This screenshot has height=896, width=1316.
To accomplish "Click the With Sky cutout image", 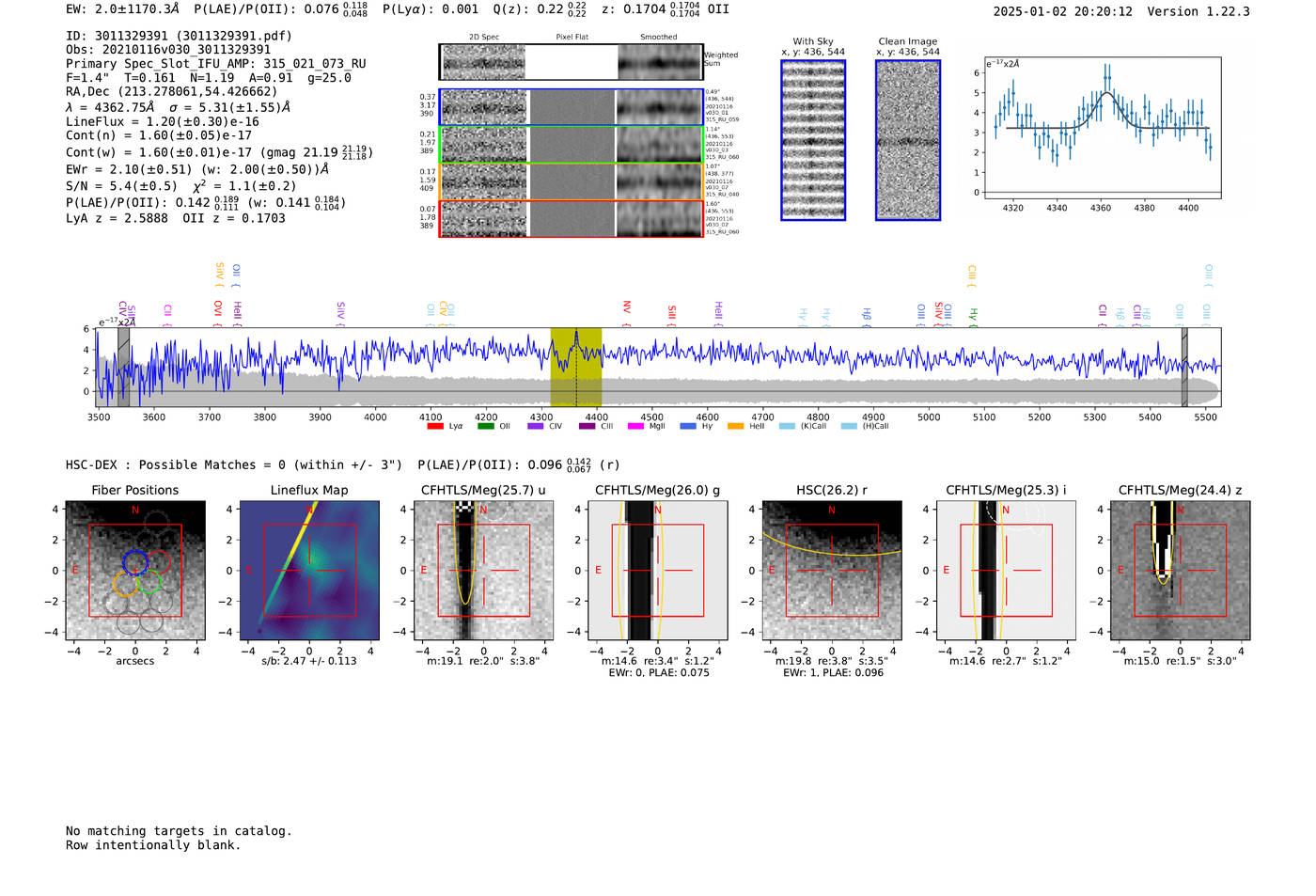I will (813, 140).
